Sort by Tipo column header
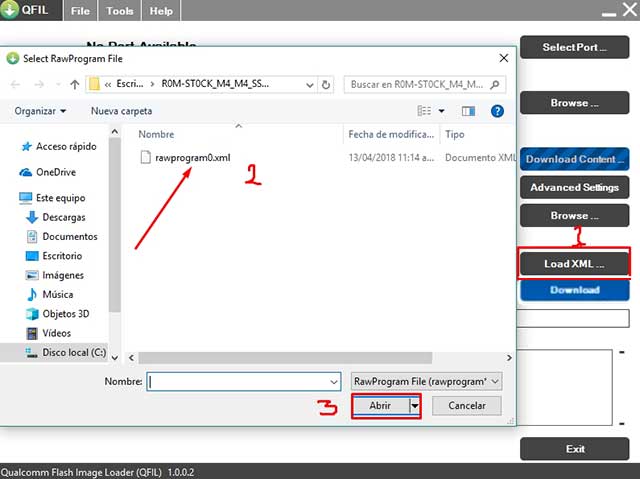Screen dimensions: 640x479 coord(455,134)
